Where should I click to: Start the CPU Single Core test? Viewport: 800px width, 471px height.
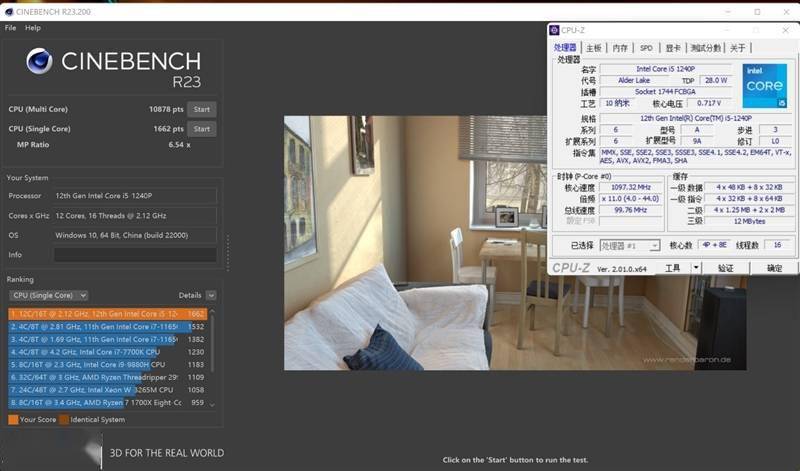pyautogui.click(x=202, y=129)
